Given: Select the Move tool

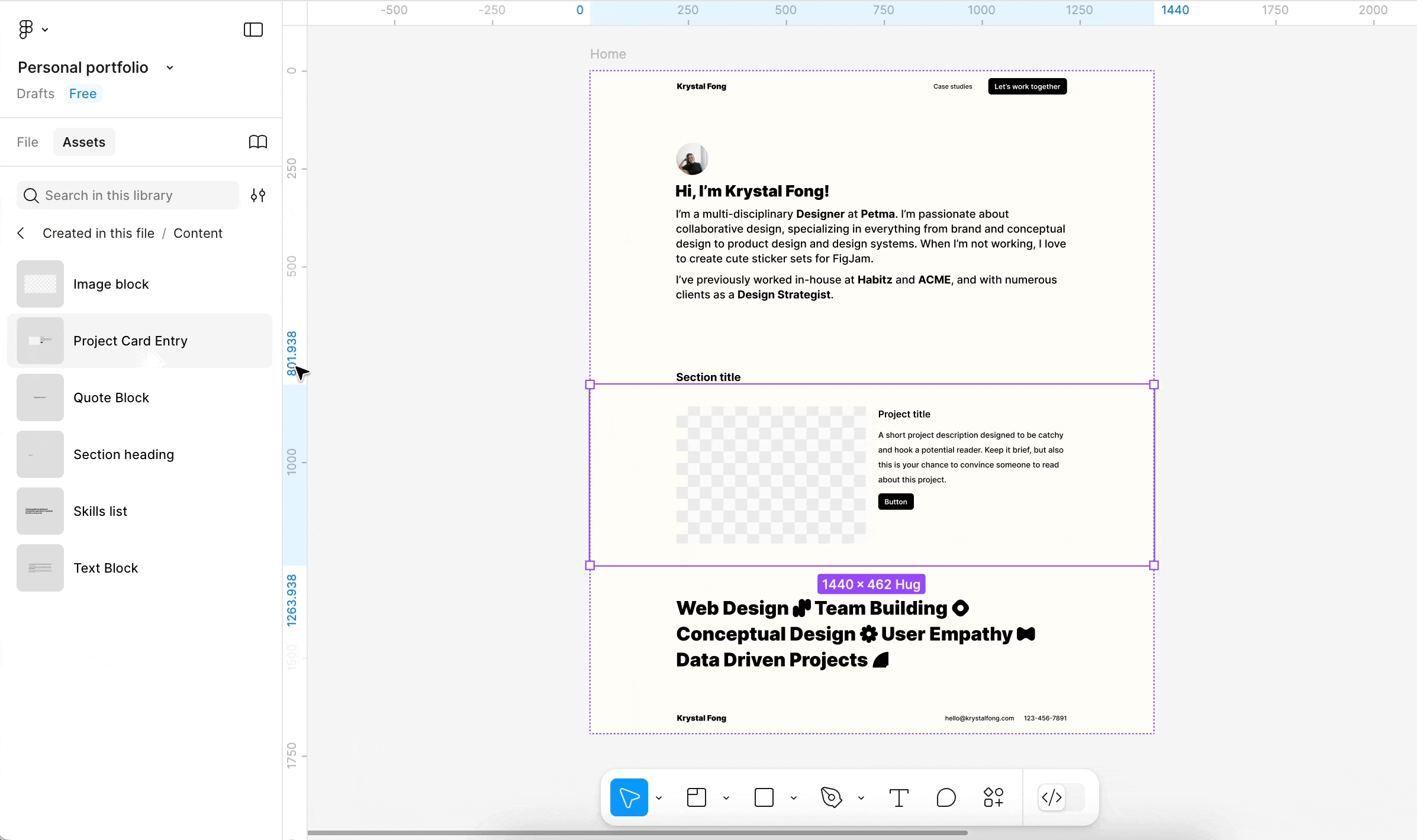Looking at the screenshot, I should point(629,797).
